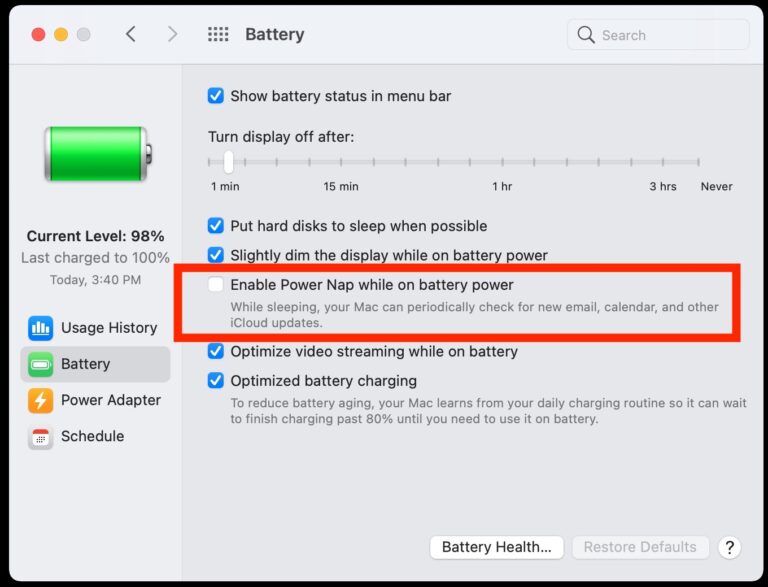
Task: Toggle Slightly dim the display checkbox
Action: pyautogui.click(x=216, y=255)
